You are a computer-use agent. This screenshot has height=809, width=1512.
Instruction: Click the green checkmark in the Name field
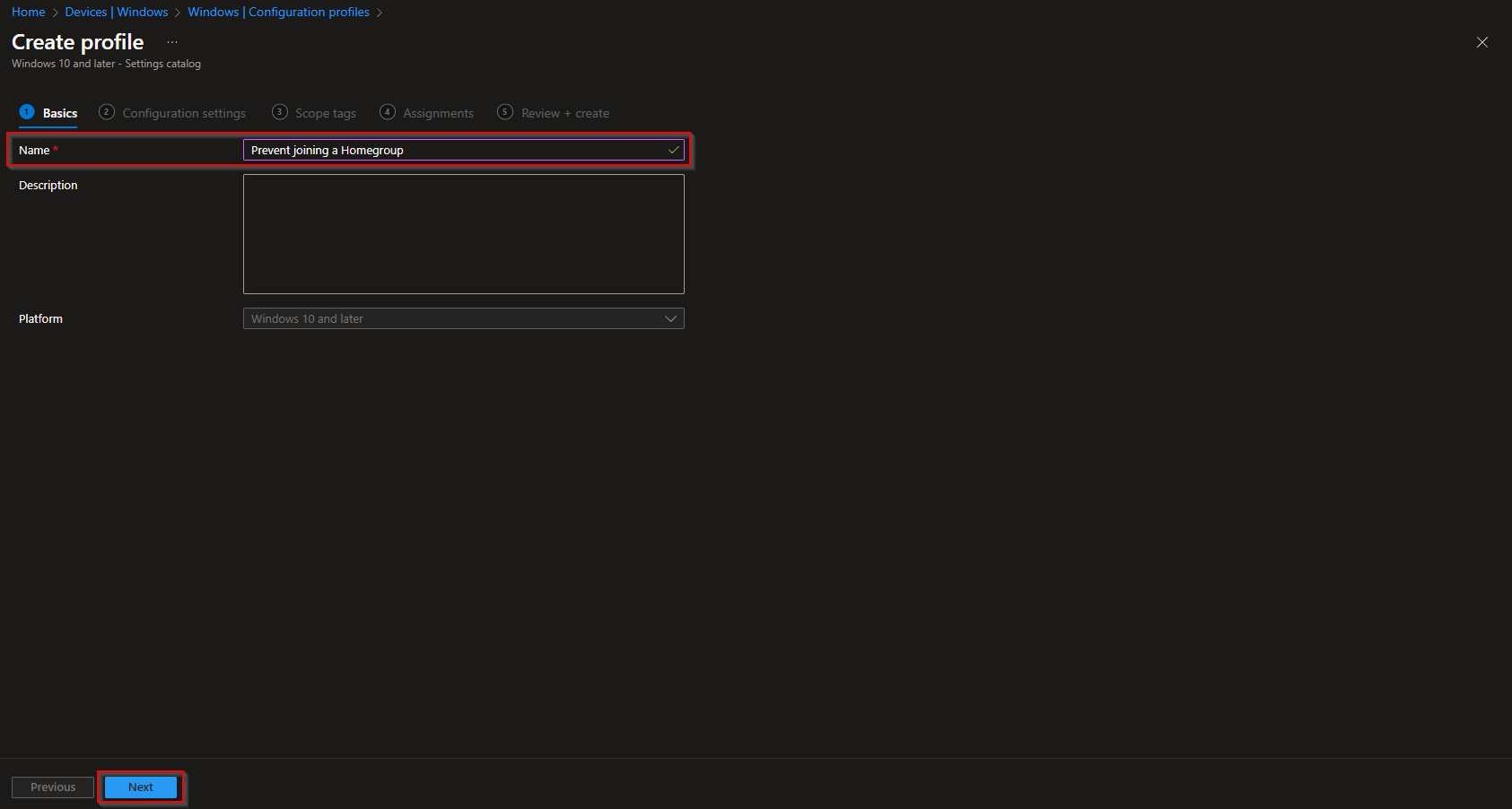[x=672, y=150]
